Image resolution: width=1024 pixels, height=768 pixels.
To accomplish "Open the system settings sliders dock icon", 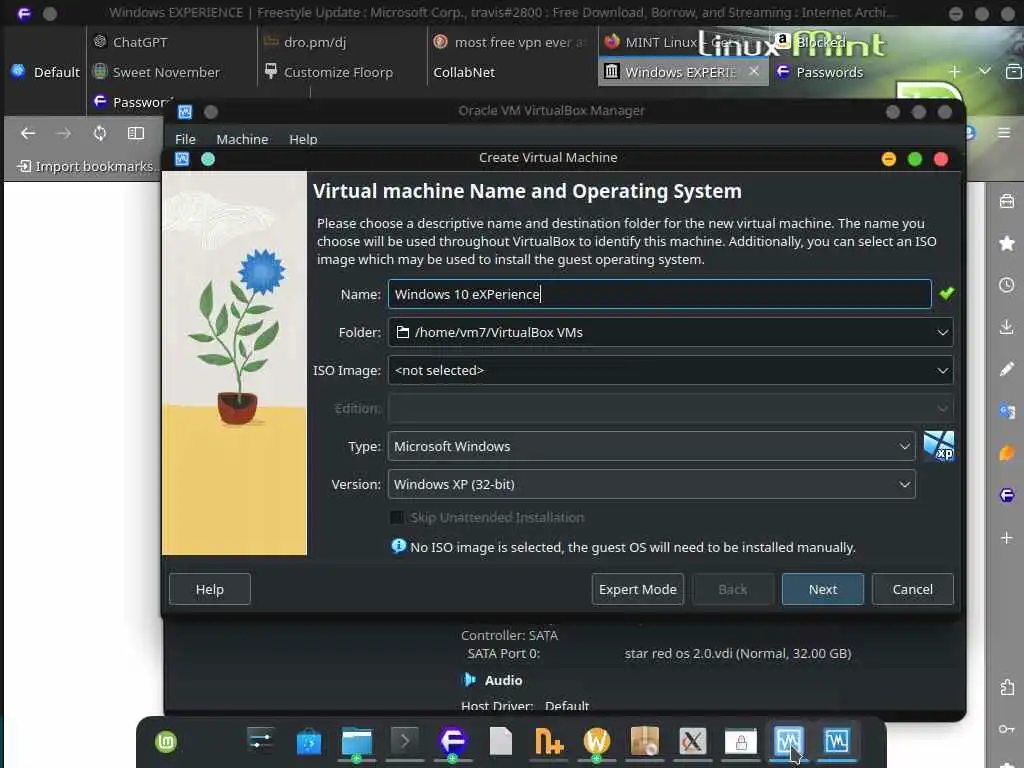I will pos(260,741).
